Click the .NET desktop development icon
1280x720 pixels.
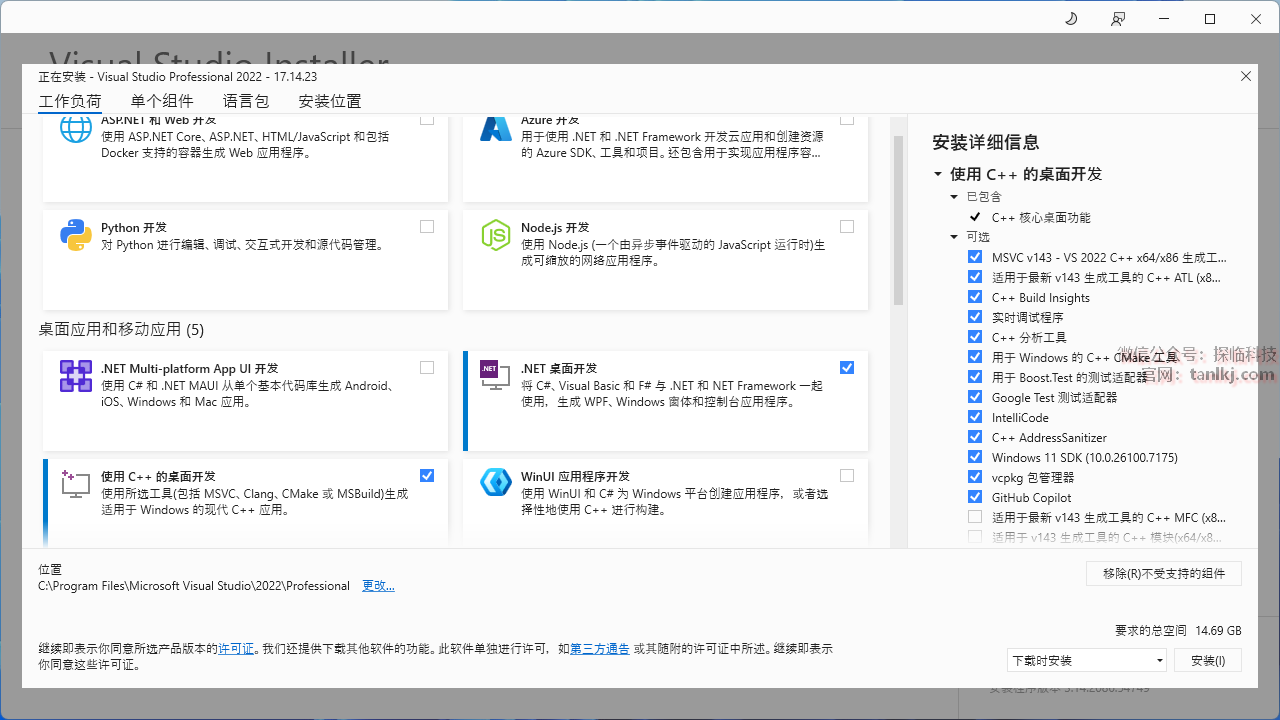496,376
